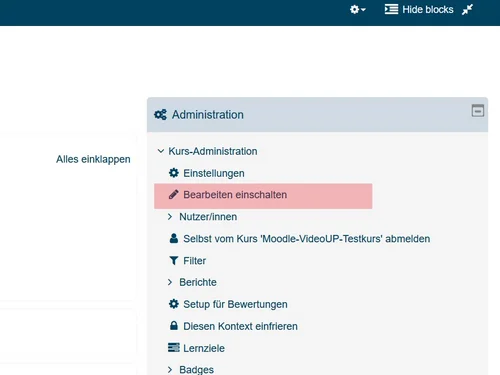Open Setup für Bewertungen link
500x375 pixels.
(235, 304)
